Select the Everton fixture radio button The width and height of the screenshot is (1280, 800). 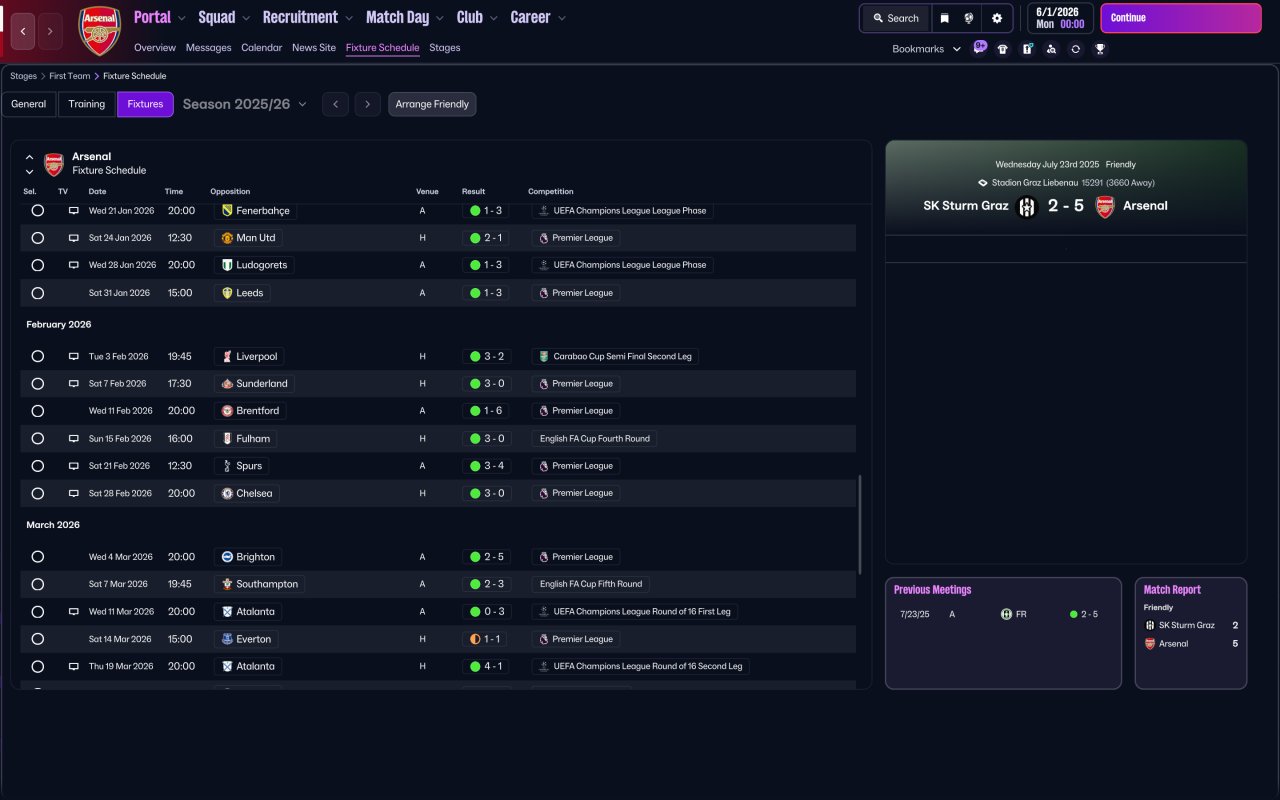click(x=38, y=639)
